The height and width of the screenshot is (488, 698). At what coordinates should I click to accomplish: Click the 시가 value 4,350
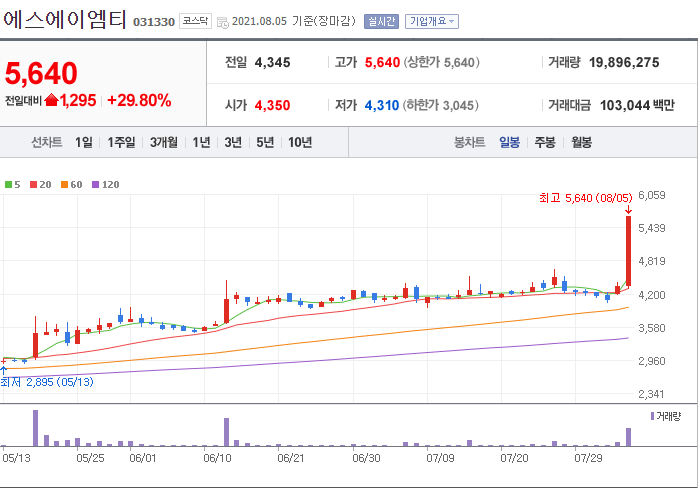coord(272,106)
